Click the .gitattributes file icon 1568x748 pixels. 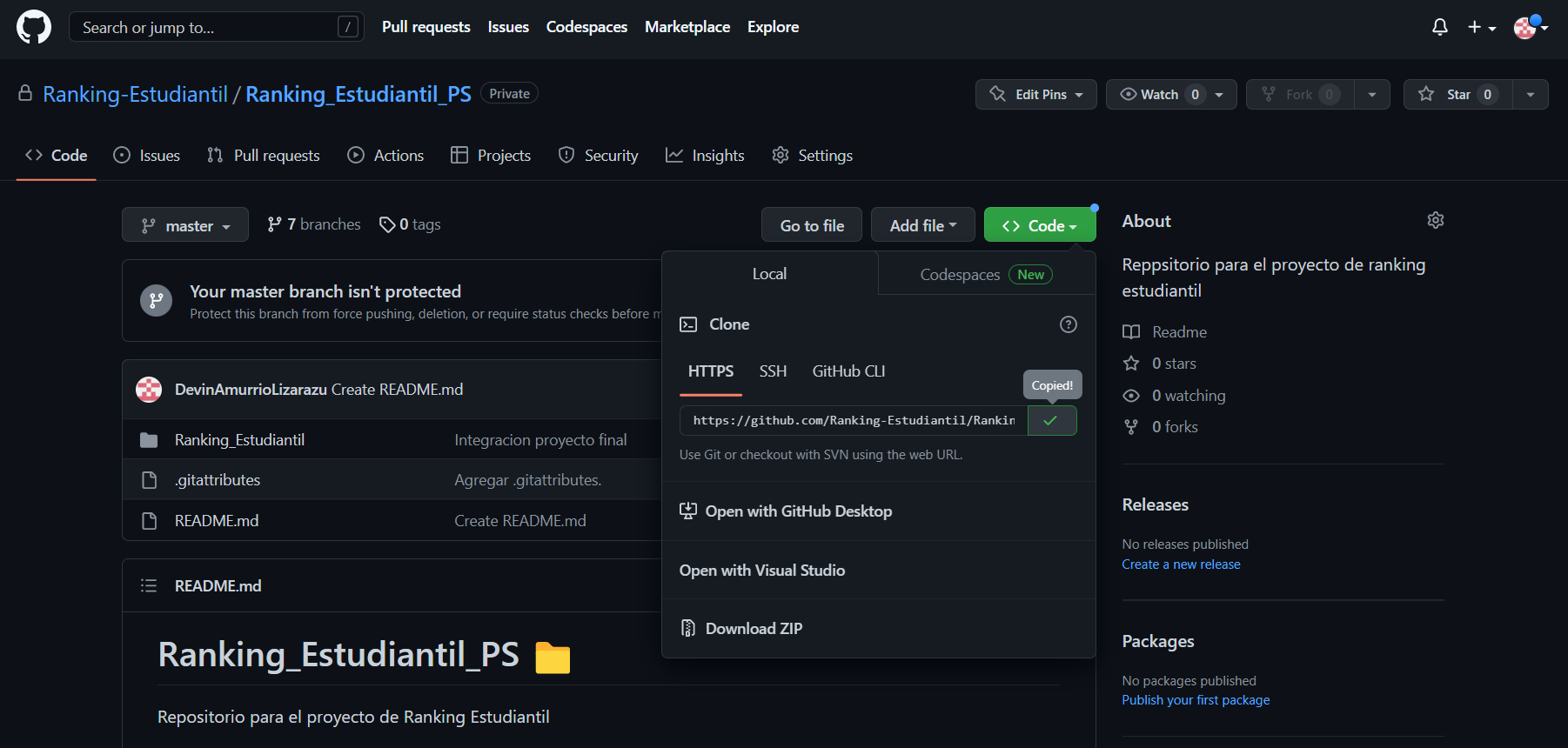click(x=149, y=480)
